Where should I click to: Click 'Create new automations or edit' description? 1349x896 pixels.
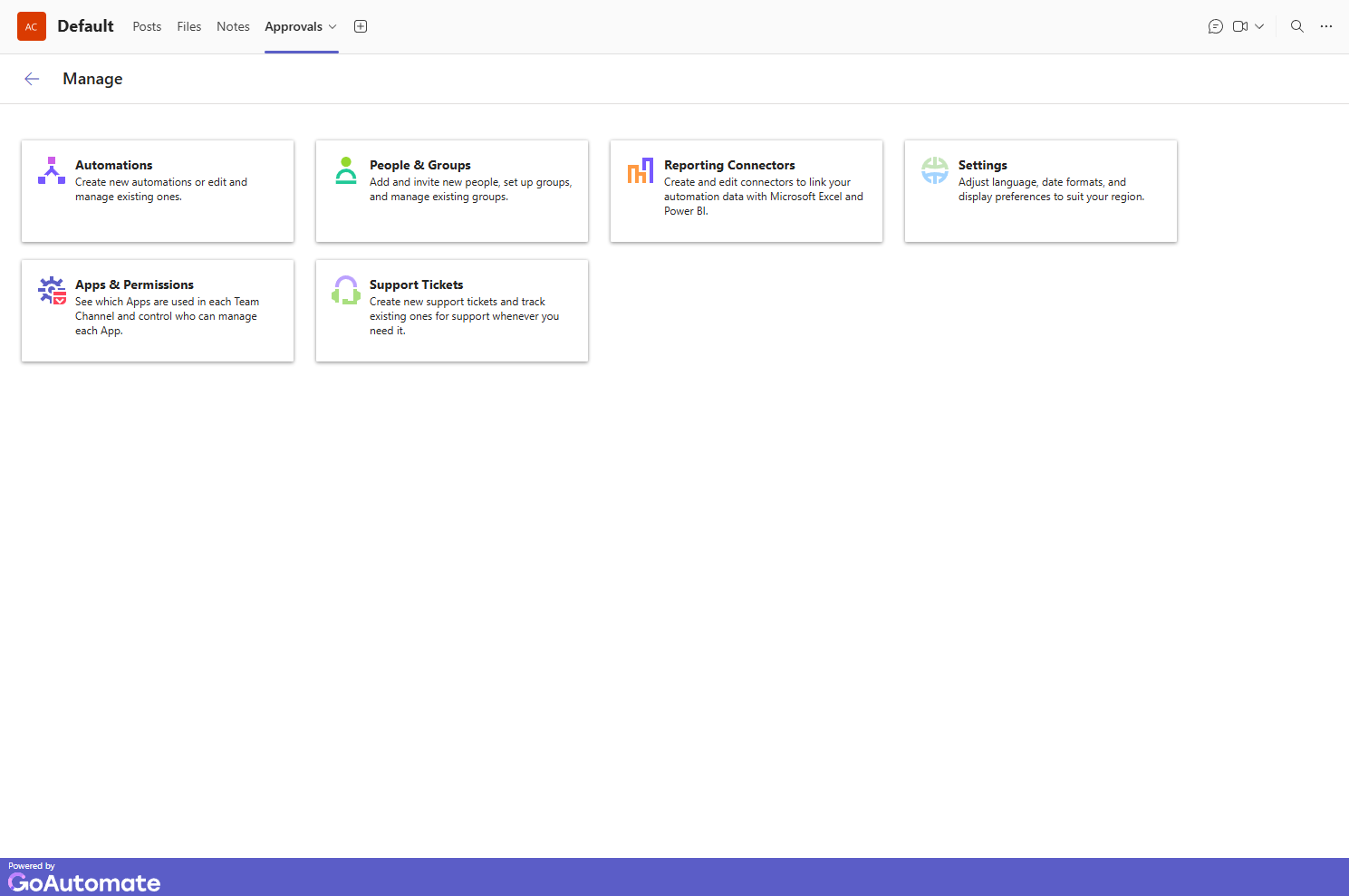click(161, 189)
